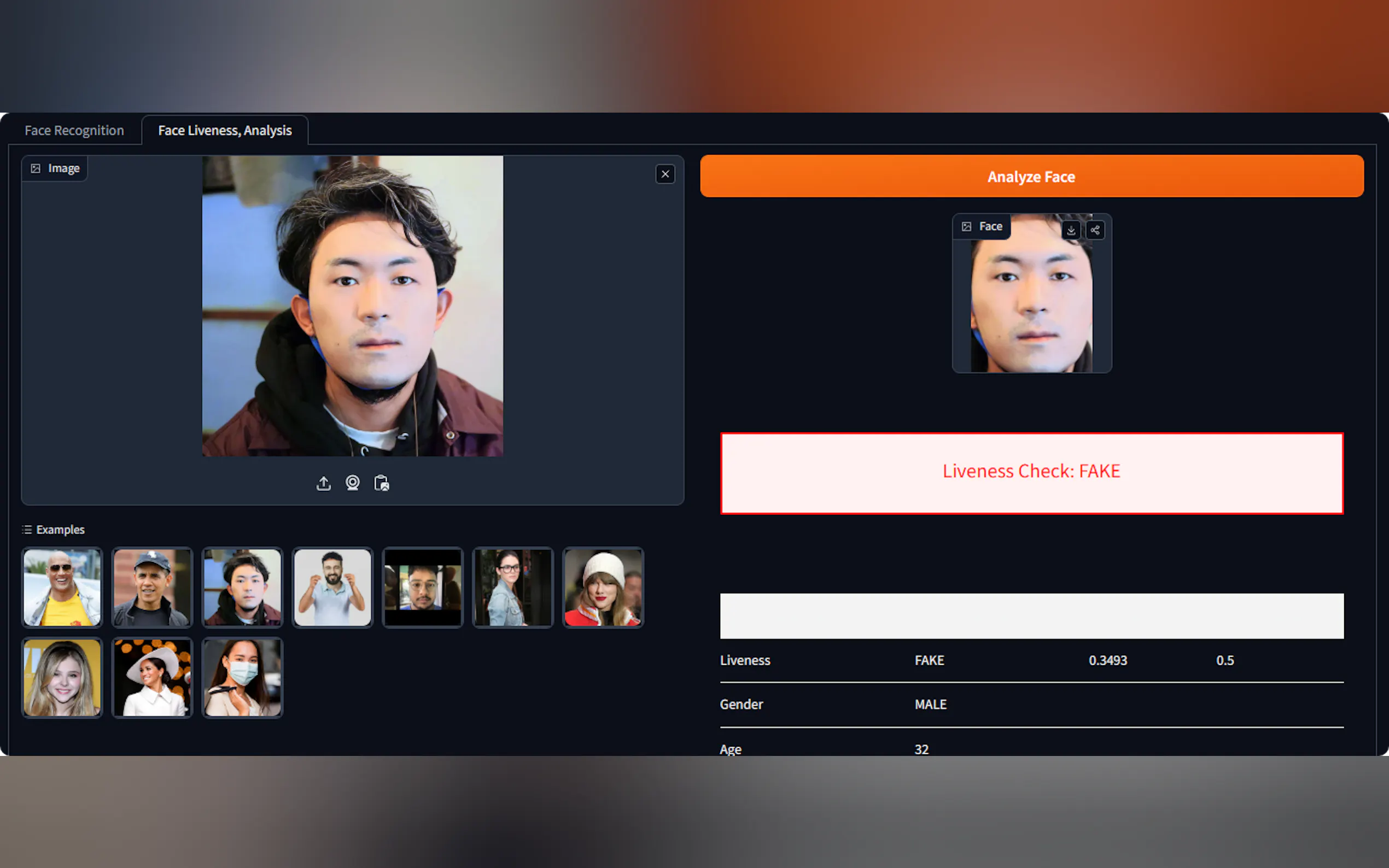Clear the uploaded image with X
The image size is (1389, 868).
pyautogui.click(x=665, y=174)
